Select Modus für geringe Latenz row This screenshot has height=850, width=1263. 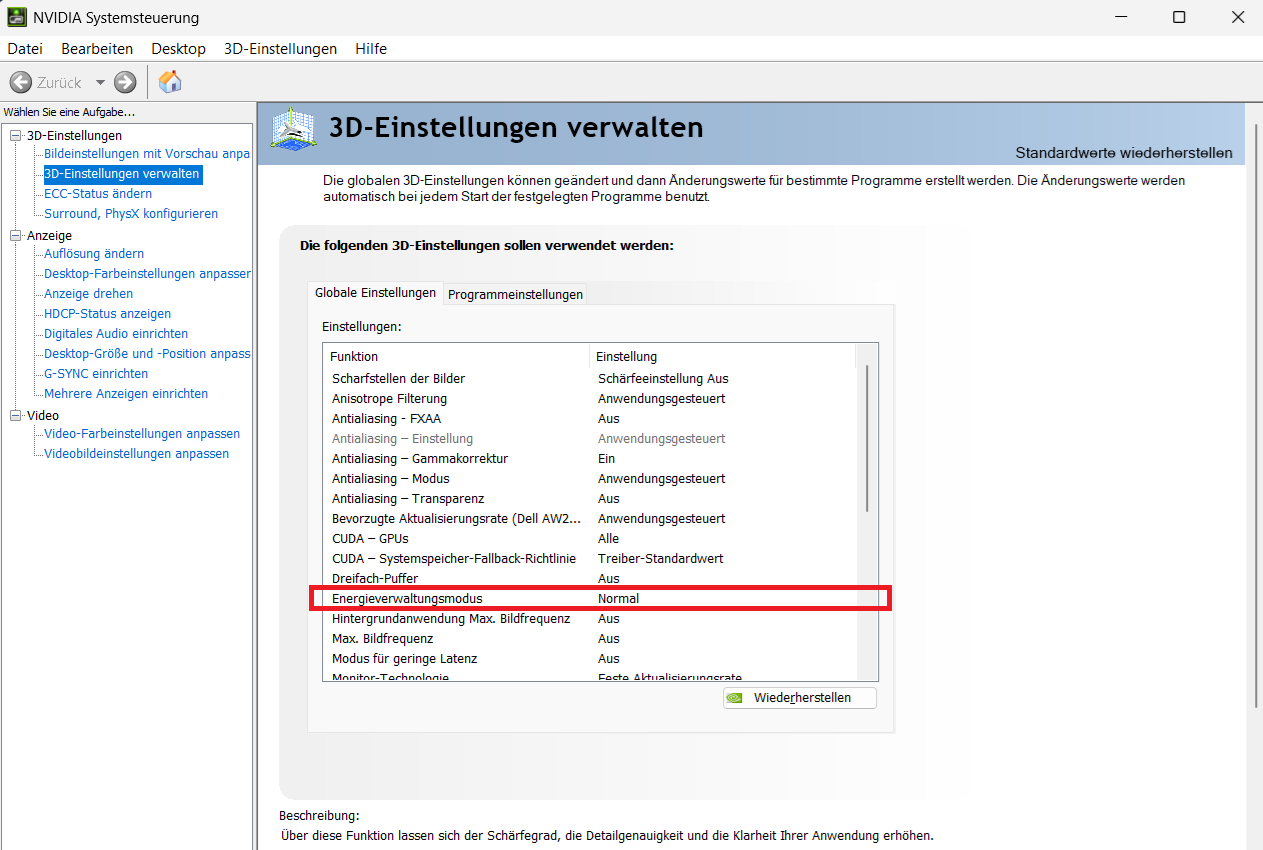tap(590, 659)
